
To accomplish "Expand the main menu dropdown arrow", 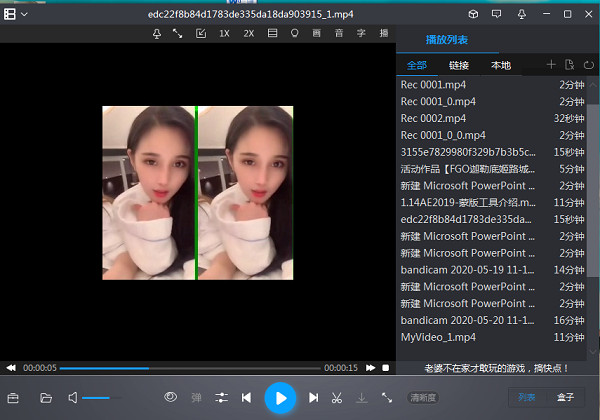I will (24, 15).
